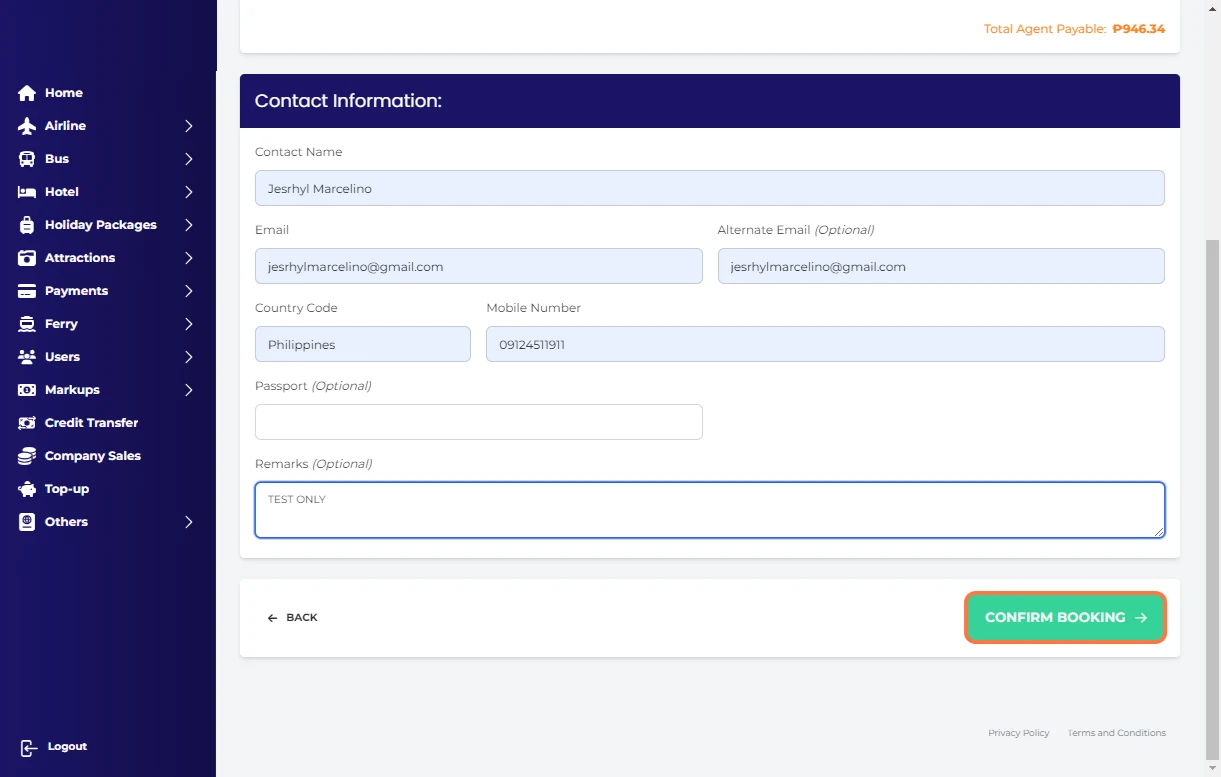Open Credit Transfer menu item

(x=91, y=423)
